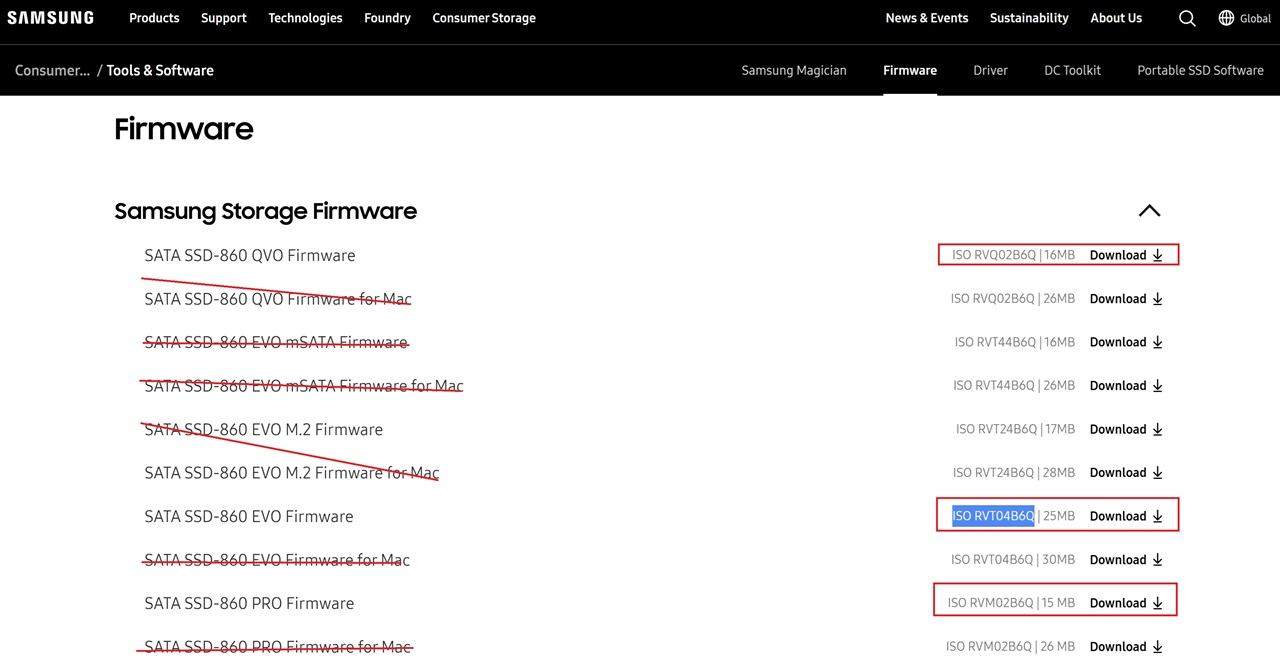Download SATA SSD-860 EVO Firmware ISO
The image size is (1280, 661).
click(1126, 516)
